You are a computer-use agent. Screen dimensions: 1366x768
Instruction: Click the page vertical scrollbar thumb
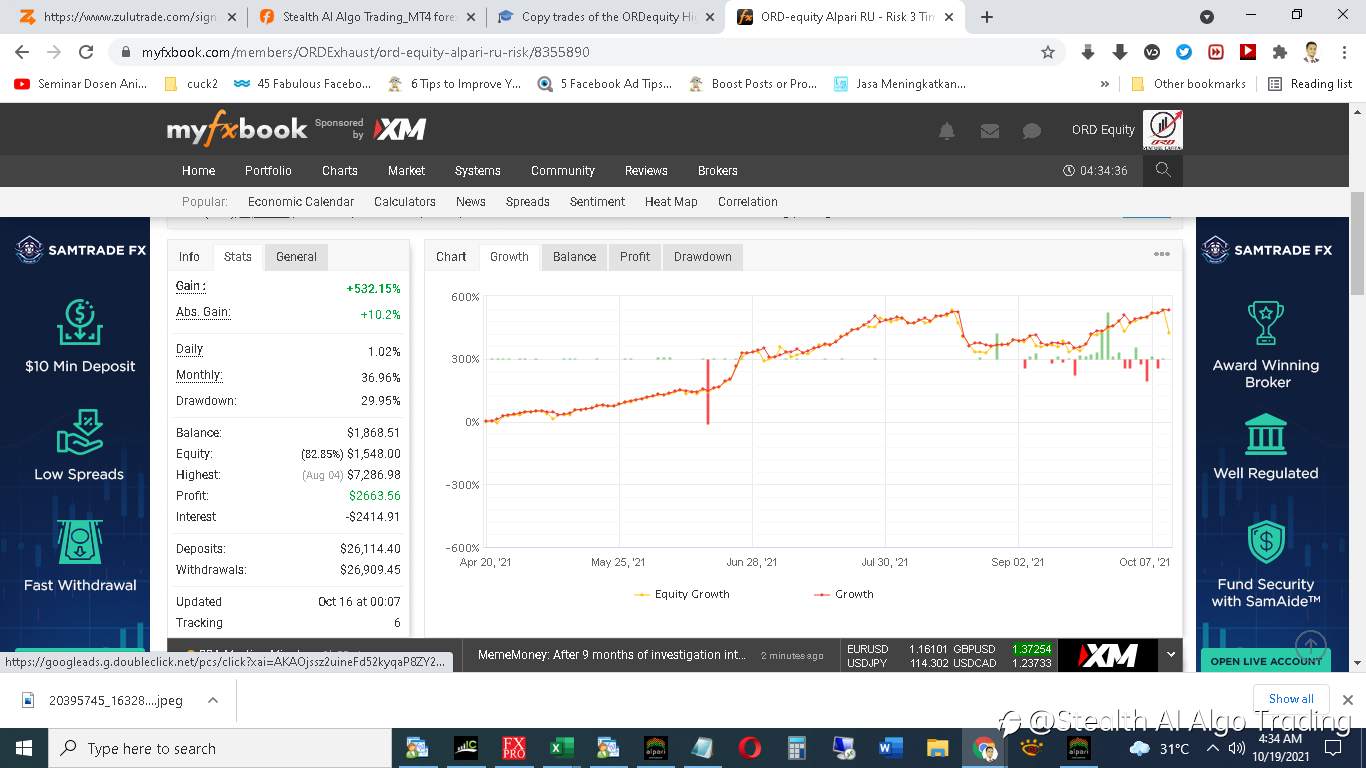point(1357,245)
